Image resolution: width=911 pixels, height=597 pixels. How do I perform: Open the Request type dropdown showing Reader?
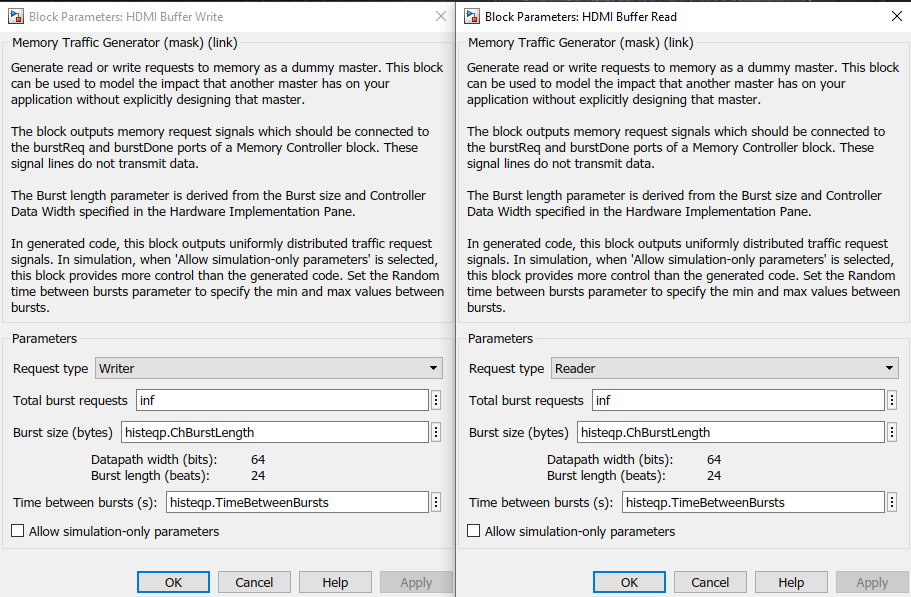724,368
